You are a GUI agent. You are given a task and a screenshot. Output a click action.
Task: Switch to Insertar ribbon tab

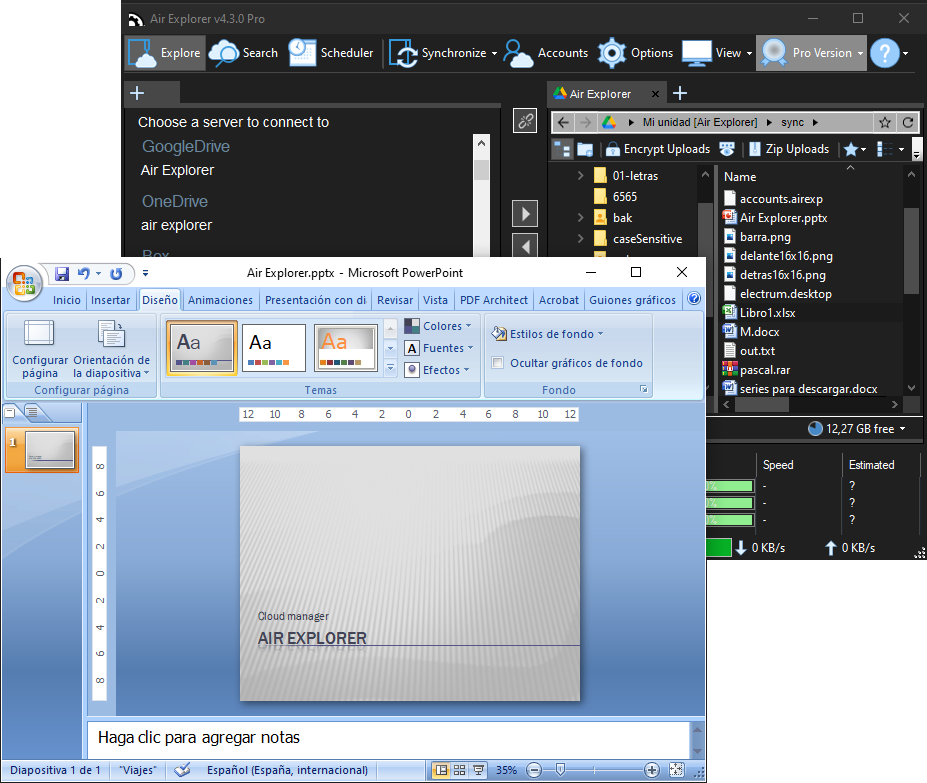click(x=111, y=300)
